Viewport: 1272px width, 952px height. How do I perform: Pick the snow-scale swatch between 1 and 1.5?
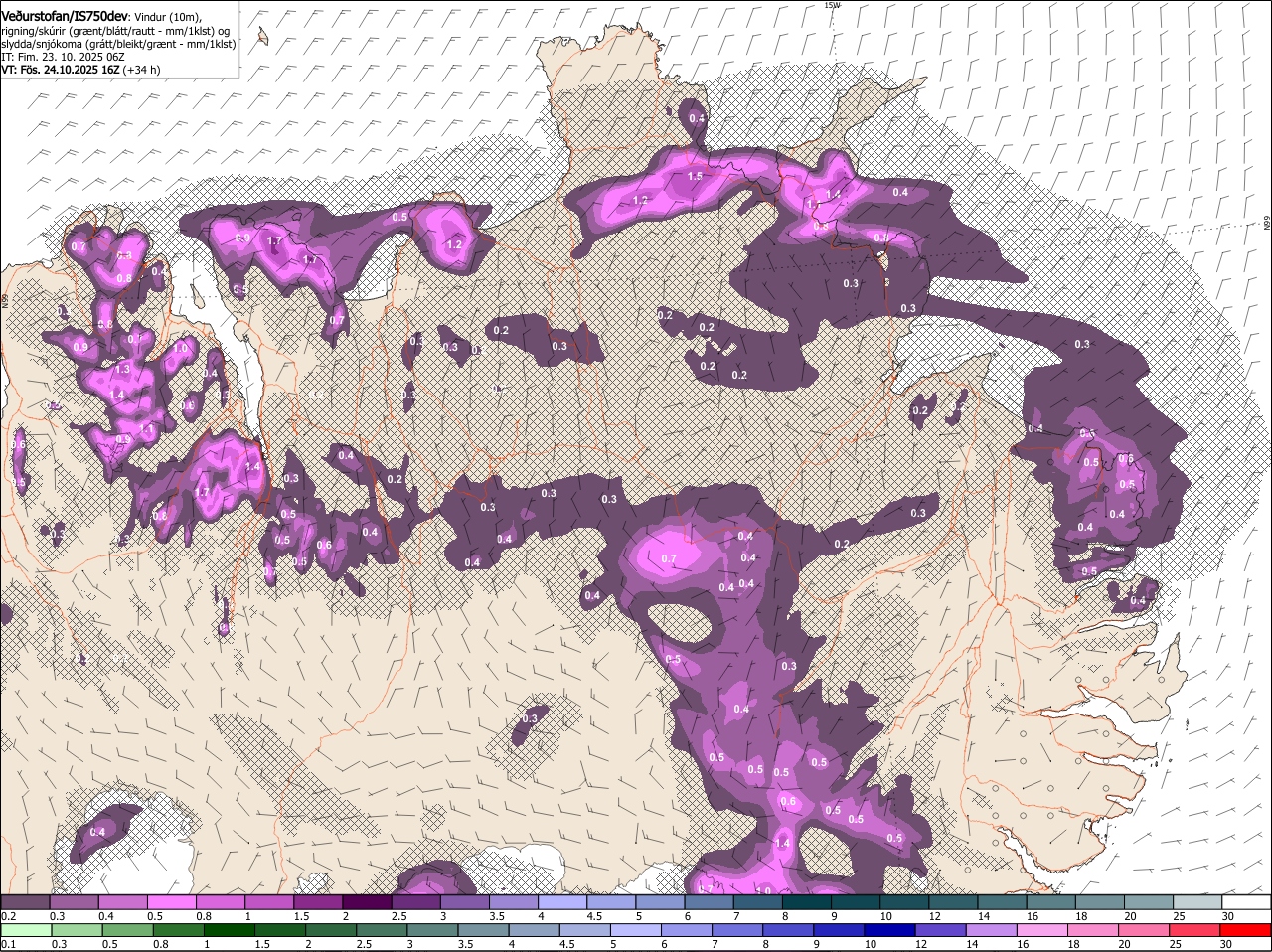coord(269,902)
